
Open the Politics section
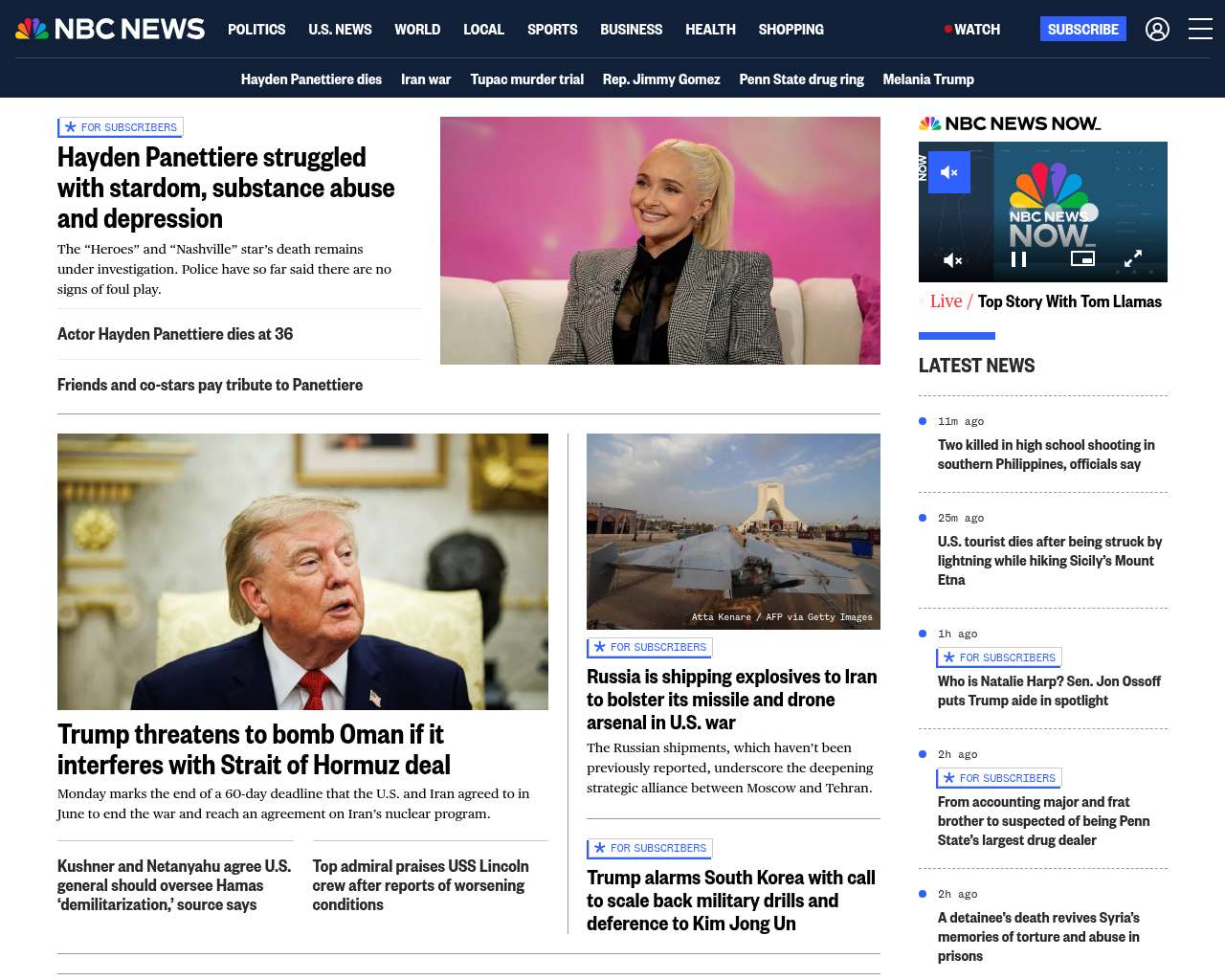(256, 30)
